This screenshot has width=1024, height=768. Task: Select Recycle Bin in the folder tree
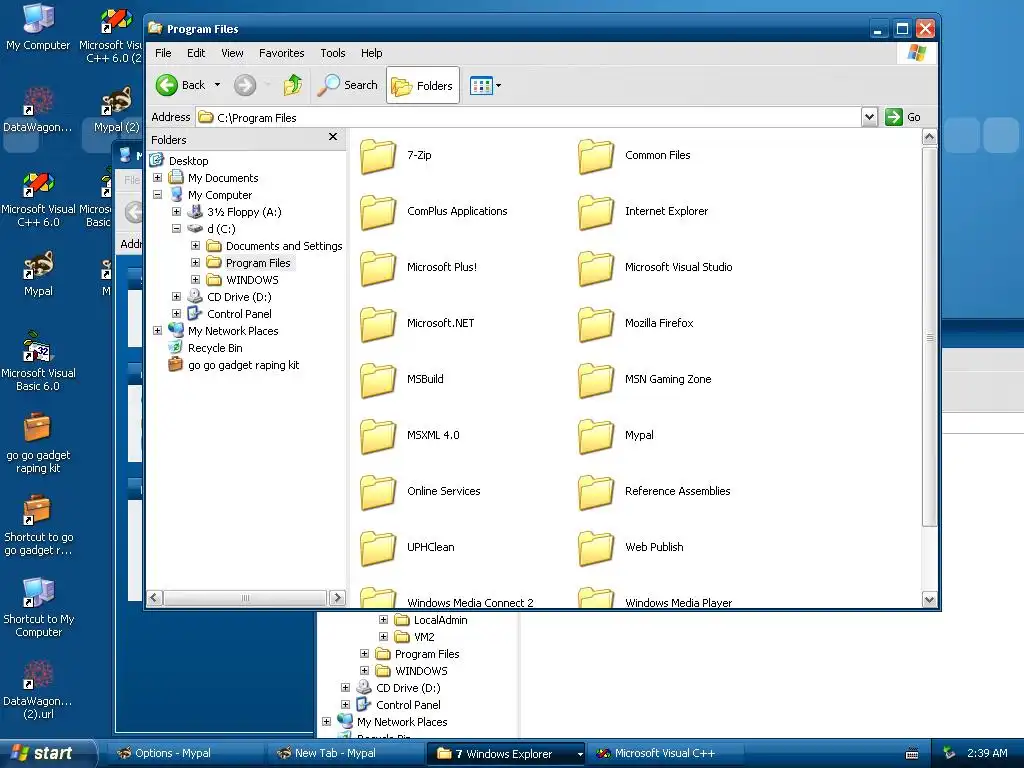(x=215, y=348)
